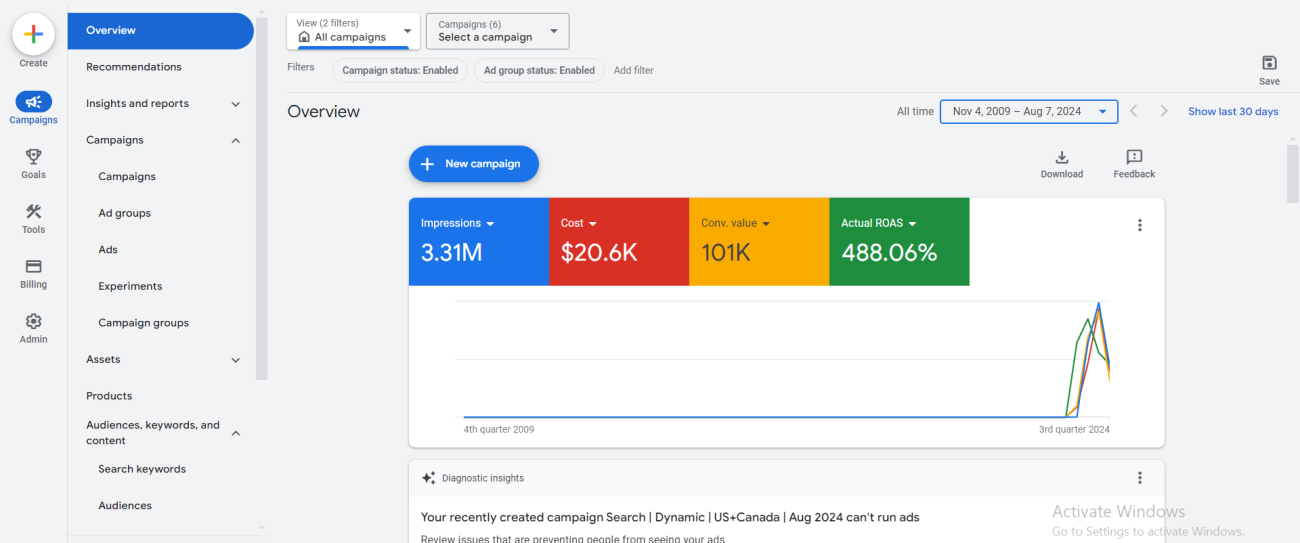The image size is (1300, 543).
Task: Open the Select a campaign dropdown
Action: [497, 31]
